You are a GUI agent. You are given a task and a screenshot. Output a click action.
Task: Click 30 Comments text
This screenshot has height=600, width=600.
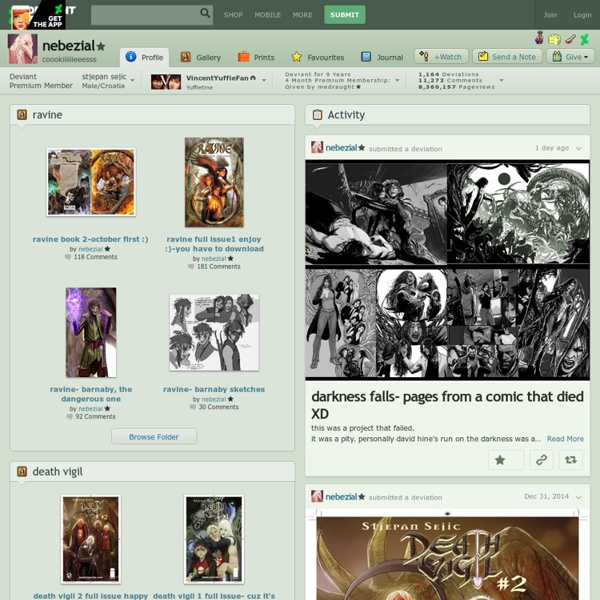[x=218, y=407]
